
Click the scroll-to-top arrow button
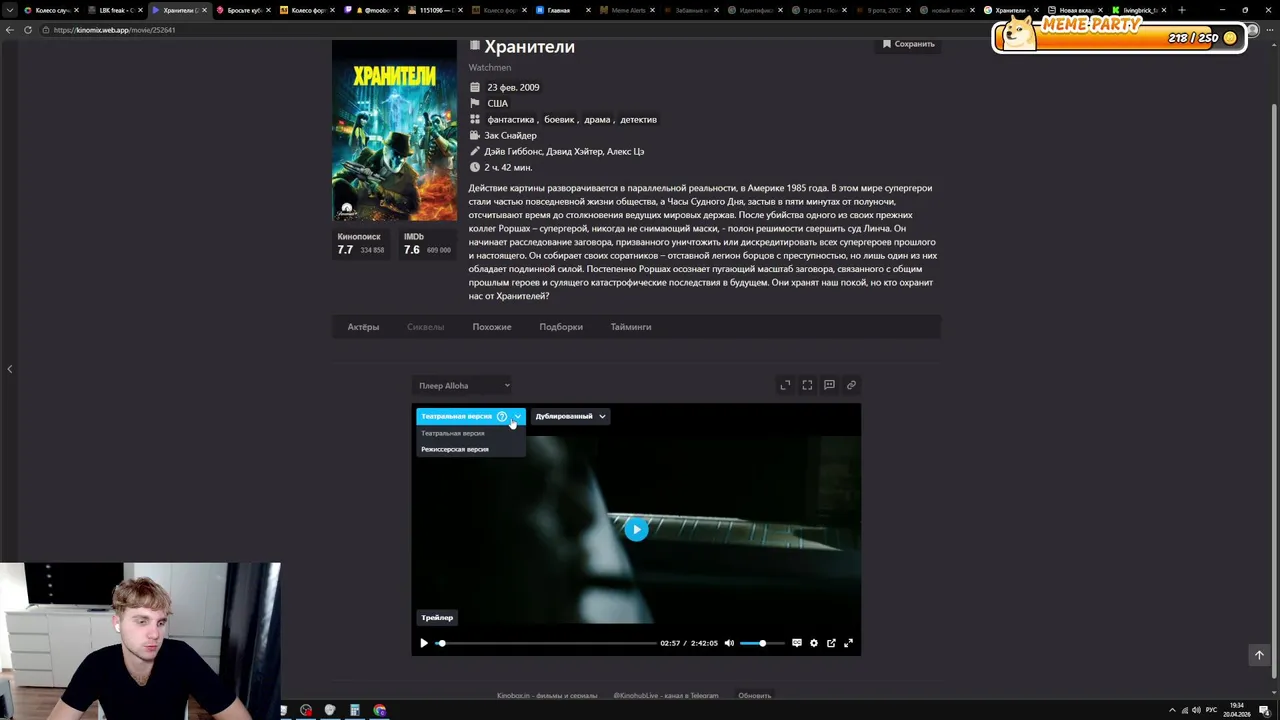tap(1259, 655)
